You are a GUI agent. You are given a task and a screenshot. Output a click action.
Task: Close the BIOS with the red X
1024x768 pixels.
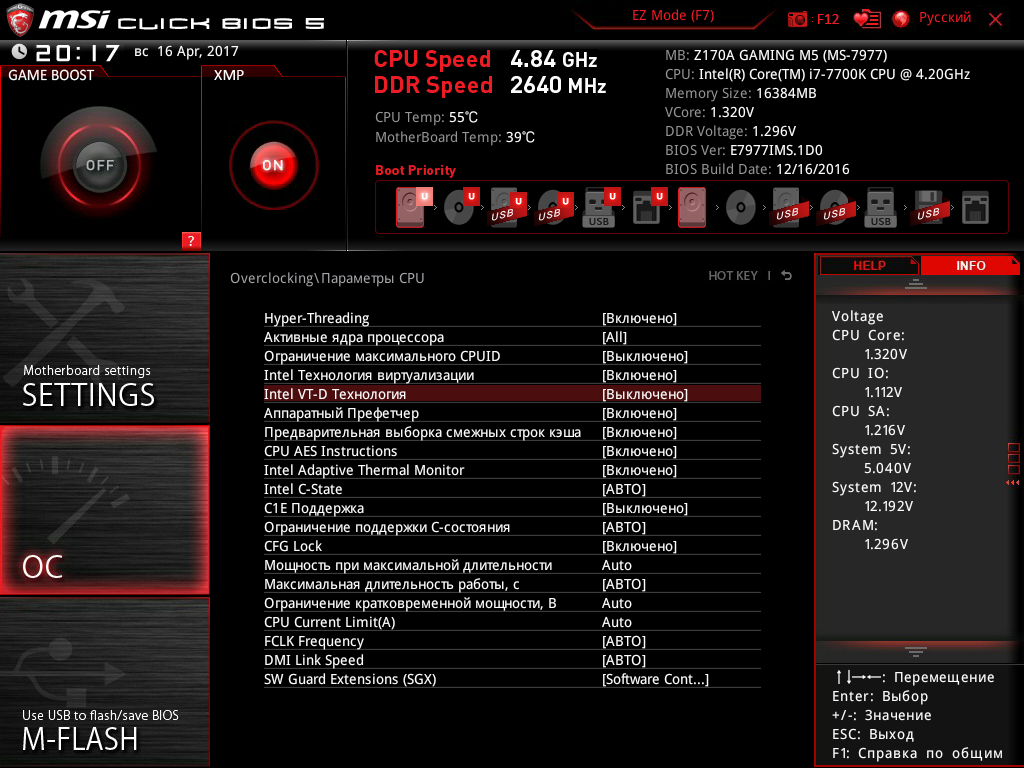[995, 20]
